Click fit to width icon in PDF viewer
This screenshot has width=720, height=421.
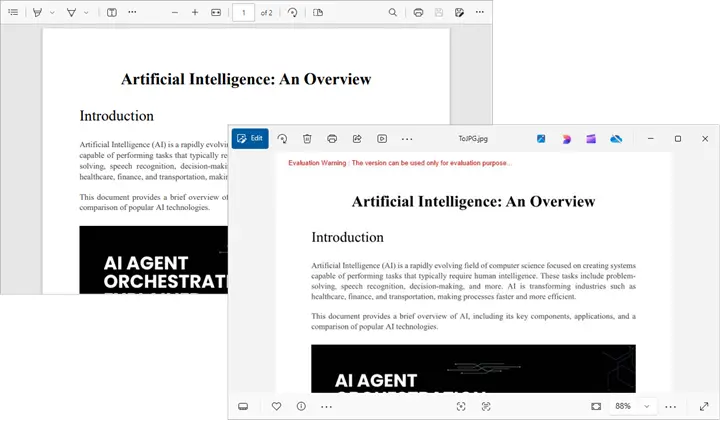pyautogui.click(x=216, y=12)
